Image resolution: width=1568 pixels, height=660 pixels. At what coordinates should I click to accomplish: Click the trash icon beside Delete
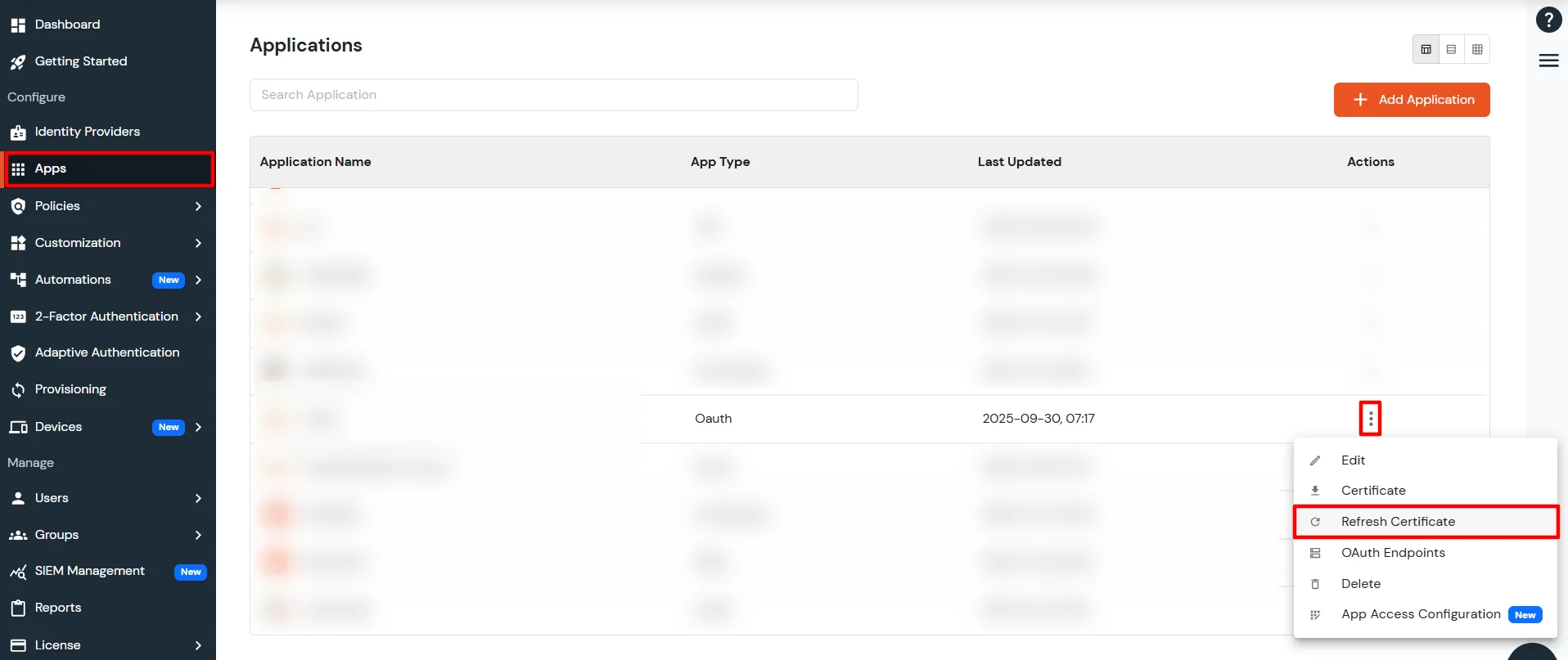point(1315,584)
